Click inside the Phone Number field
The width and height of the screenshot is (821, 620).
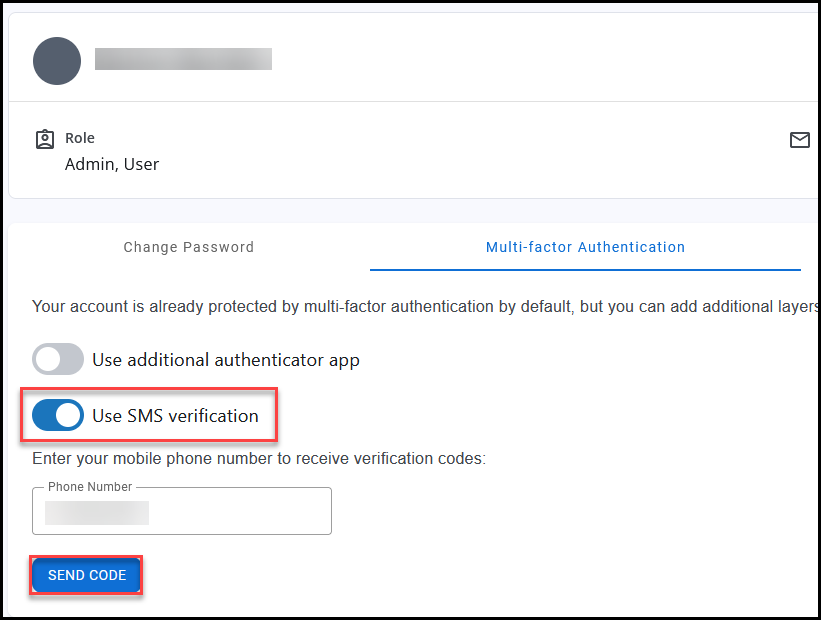click(x=181, y=512)
